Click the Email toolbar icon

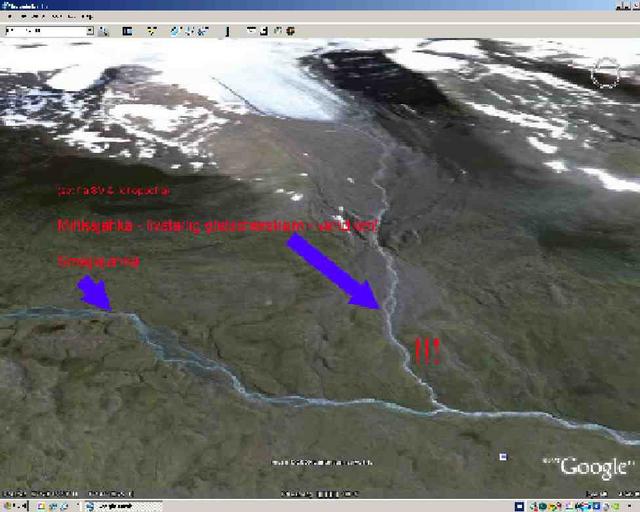pyautogui.click(x=253, y=31)
